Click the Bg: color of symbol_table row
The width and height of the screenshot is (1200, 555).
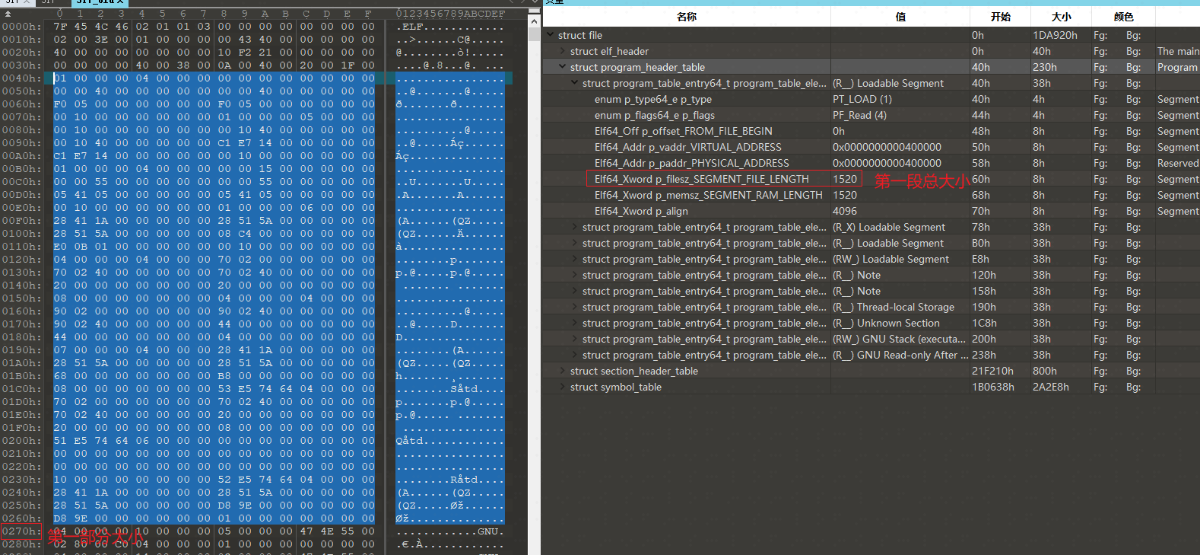1133,387
